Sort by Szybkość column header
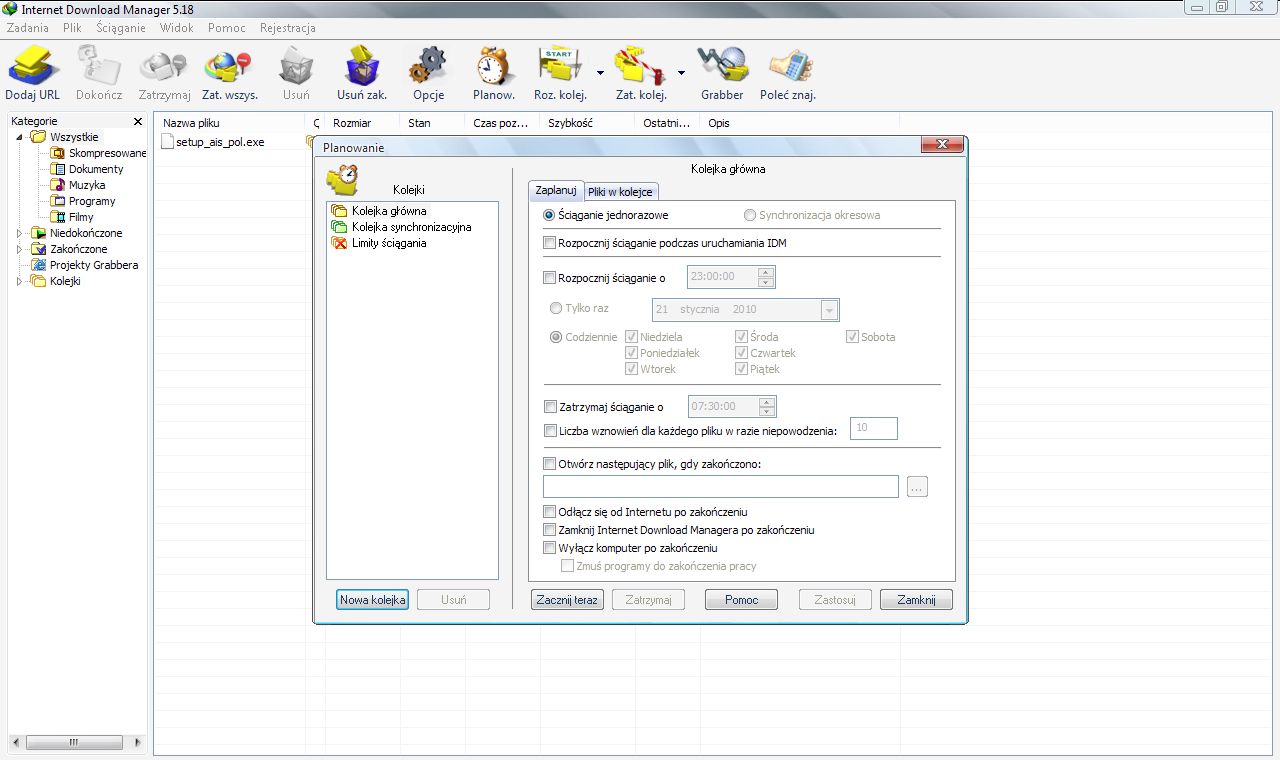This screenshot has height=760, width=1280. pos(587,123)
